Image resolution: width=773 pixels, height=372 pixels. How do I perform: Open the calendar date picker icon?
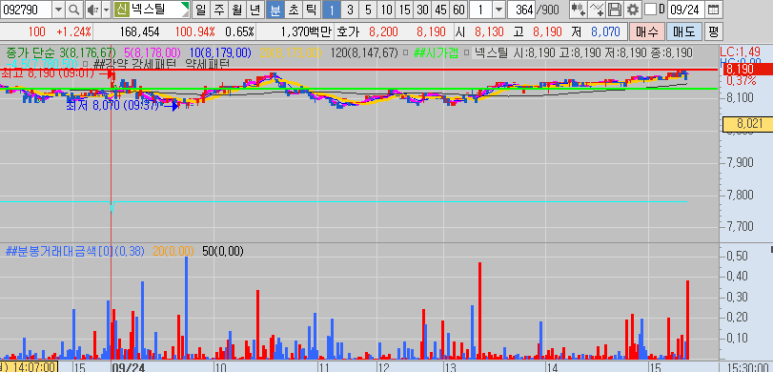tap(712, 9)
